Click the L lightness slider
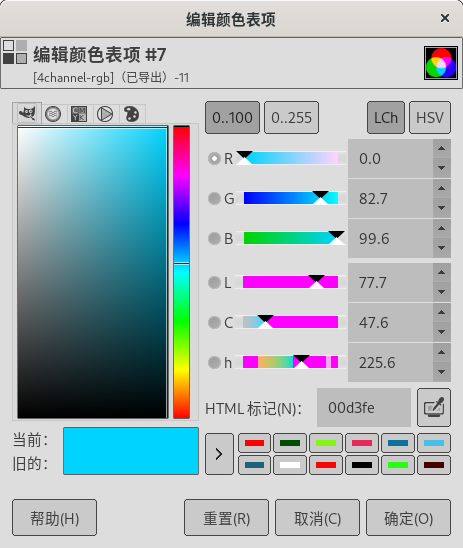Viewport: 463px width, 548px height. pos(291,282)
